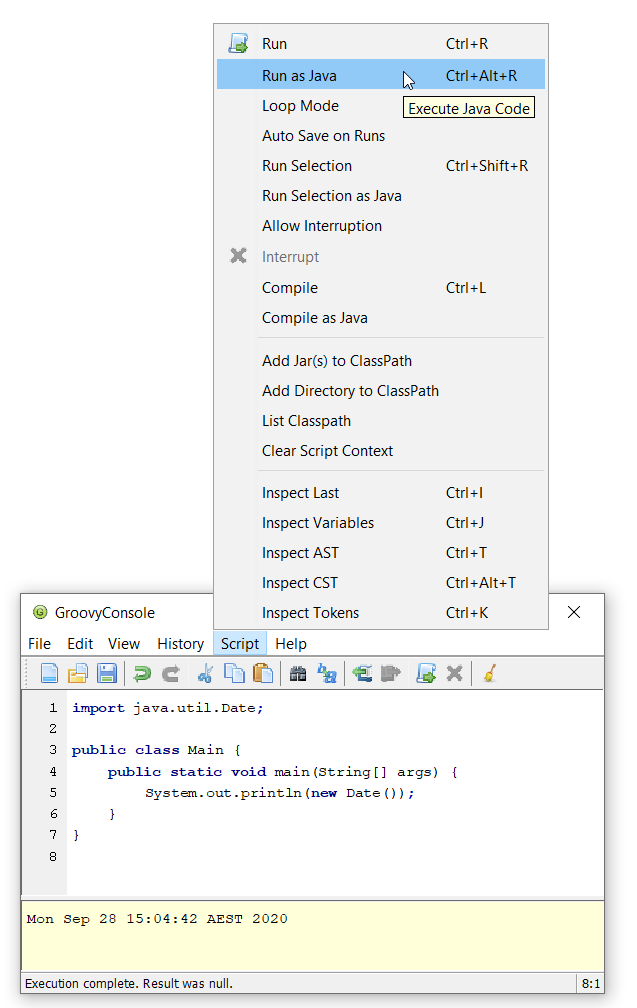Click the Run Script toolbar icon

[x=426, y=673]
